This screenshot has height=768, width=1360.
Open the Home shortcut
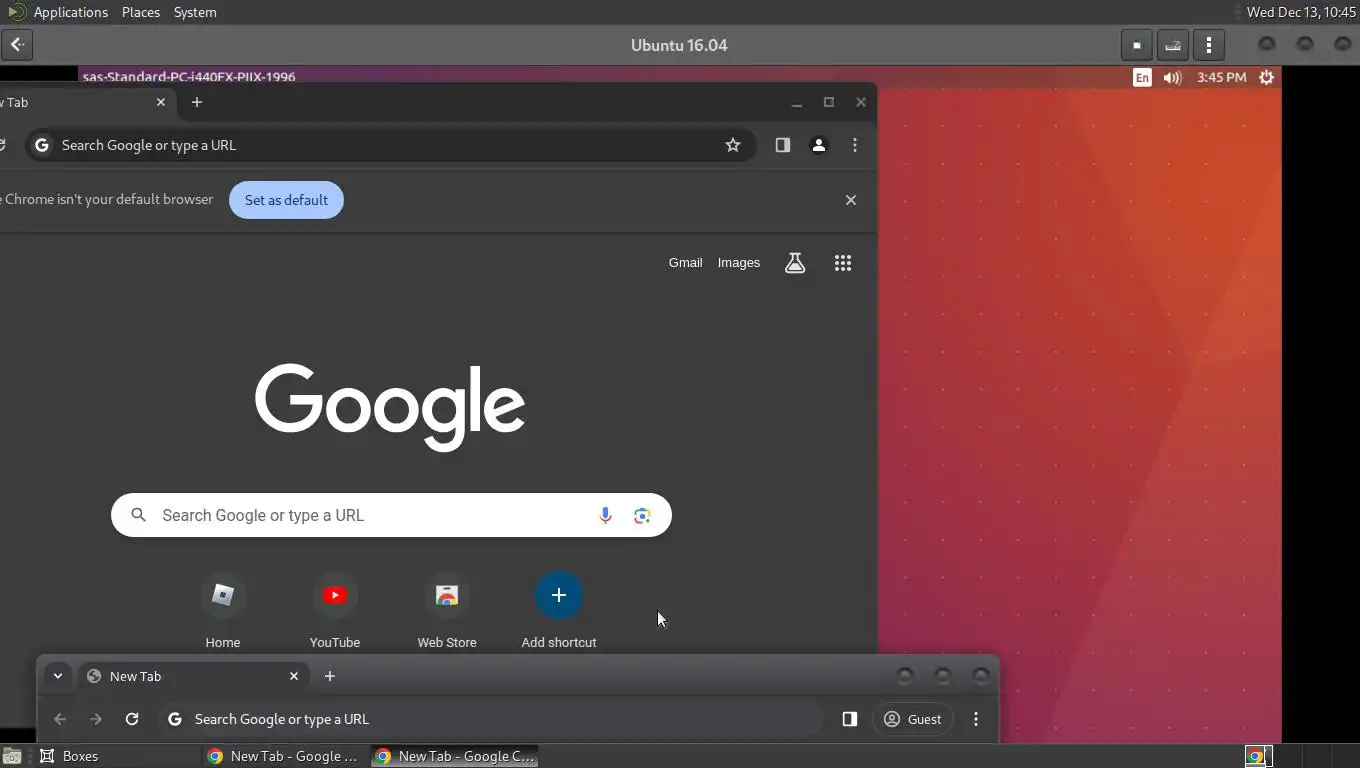(x=223, y=611)
